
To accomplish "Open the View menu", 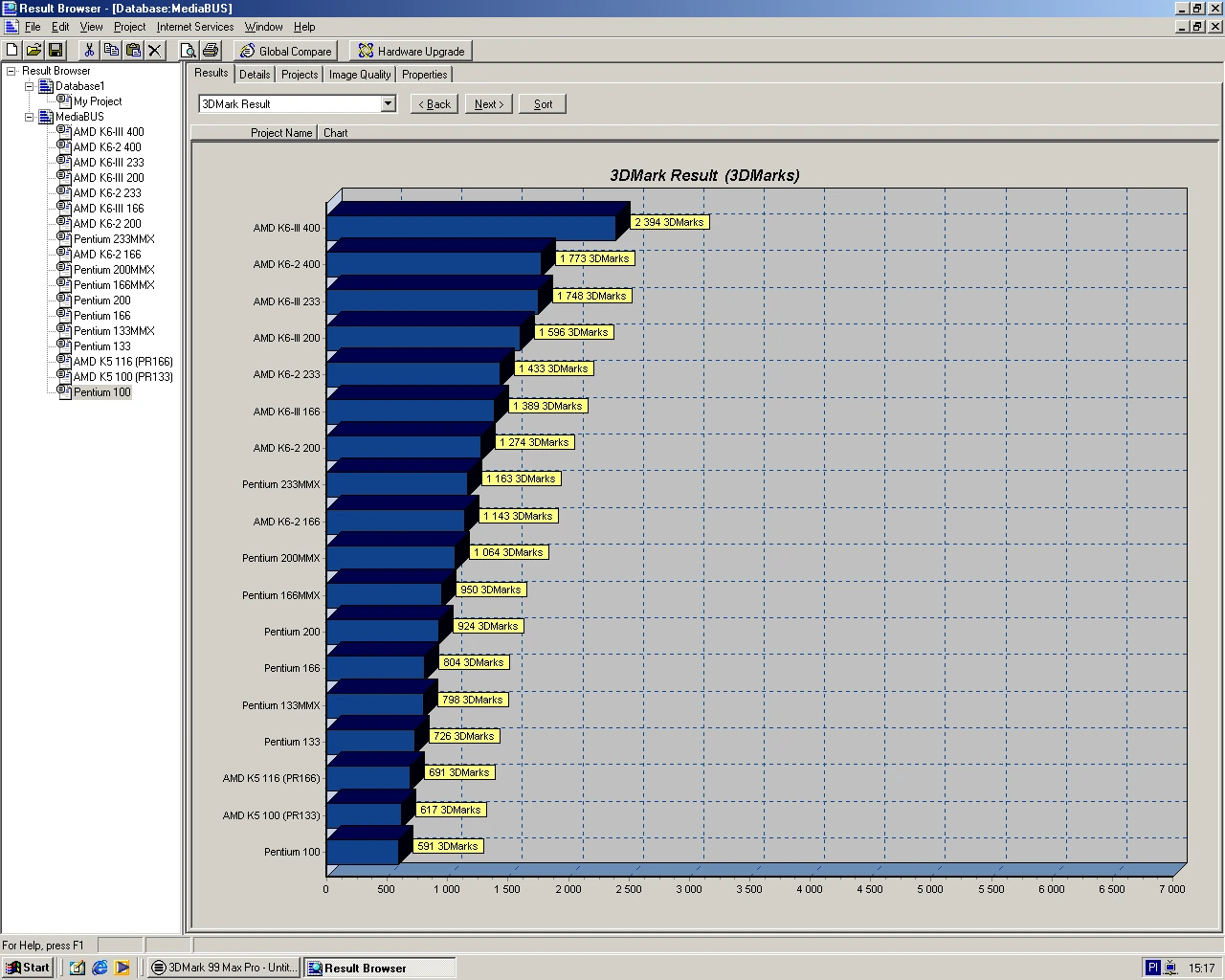I will [x=91, y=27].
